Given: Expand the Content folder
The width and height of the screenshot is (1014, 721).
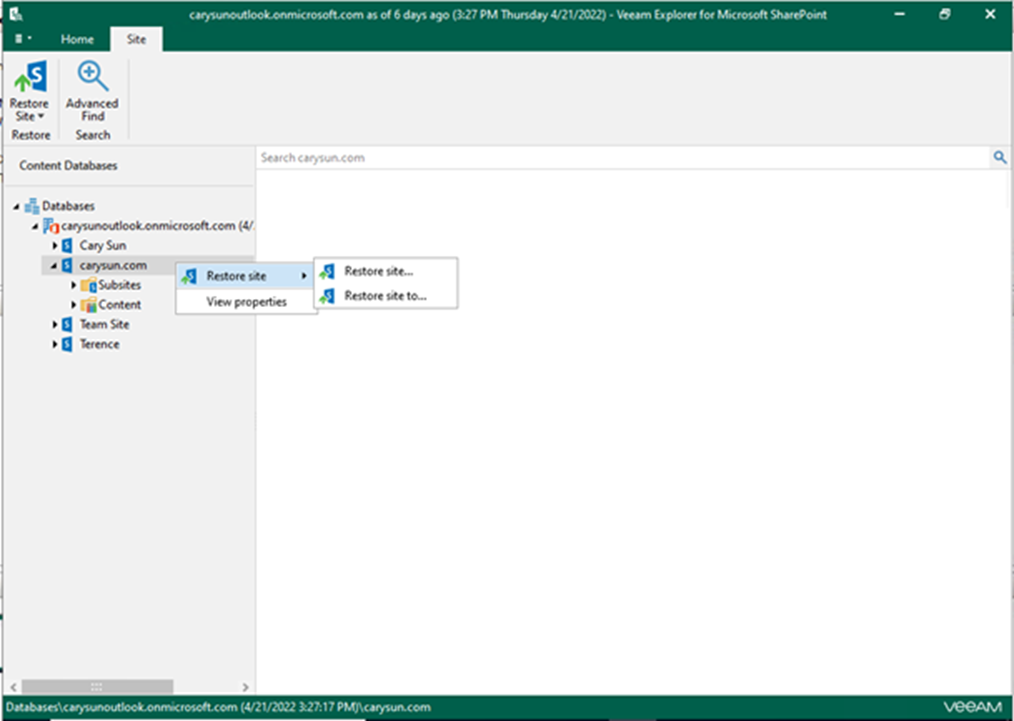Looking at the screenshot, I should (74, 305).
